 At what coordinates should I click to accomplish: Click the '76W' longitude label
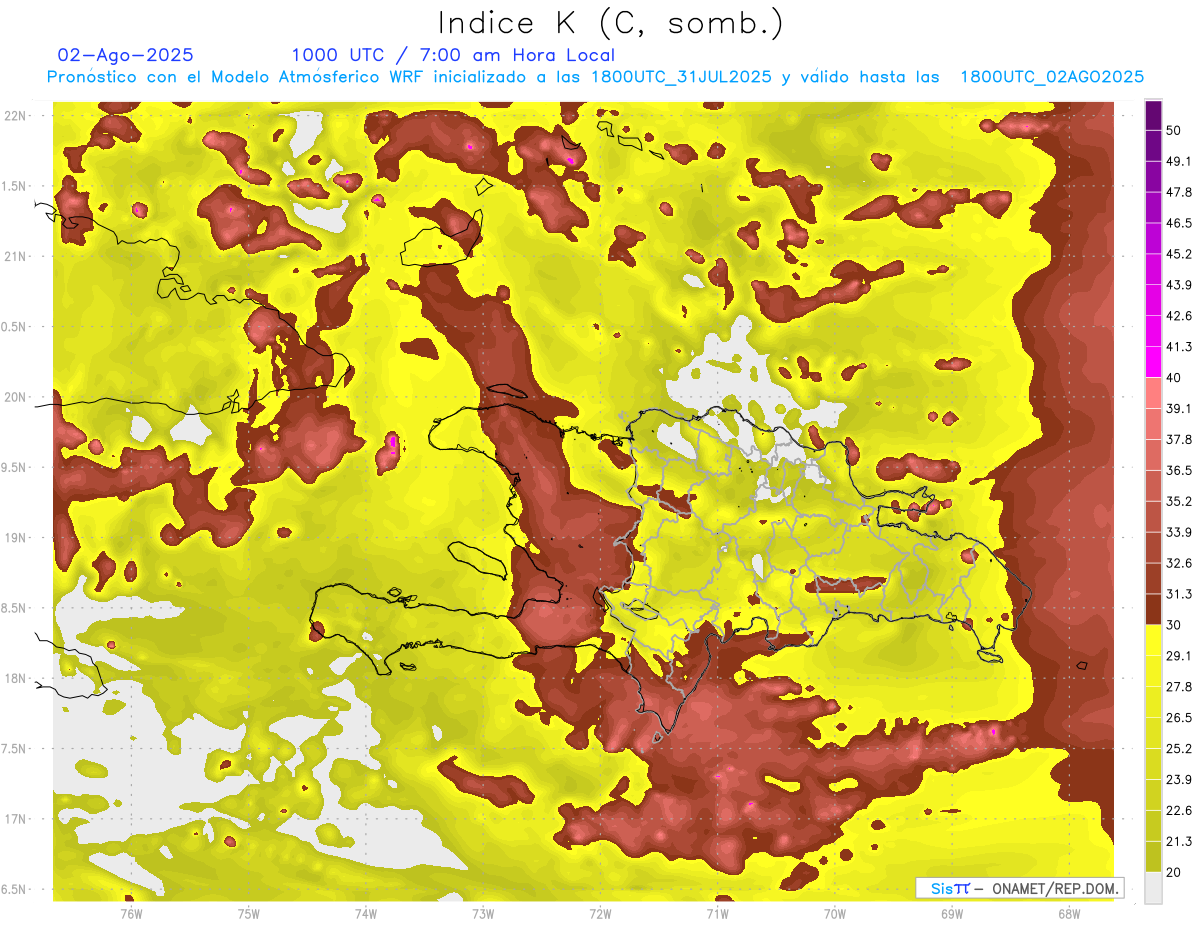pyautogui.click(x=132, y=913)
